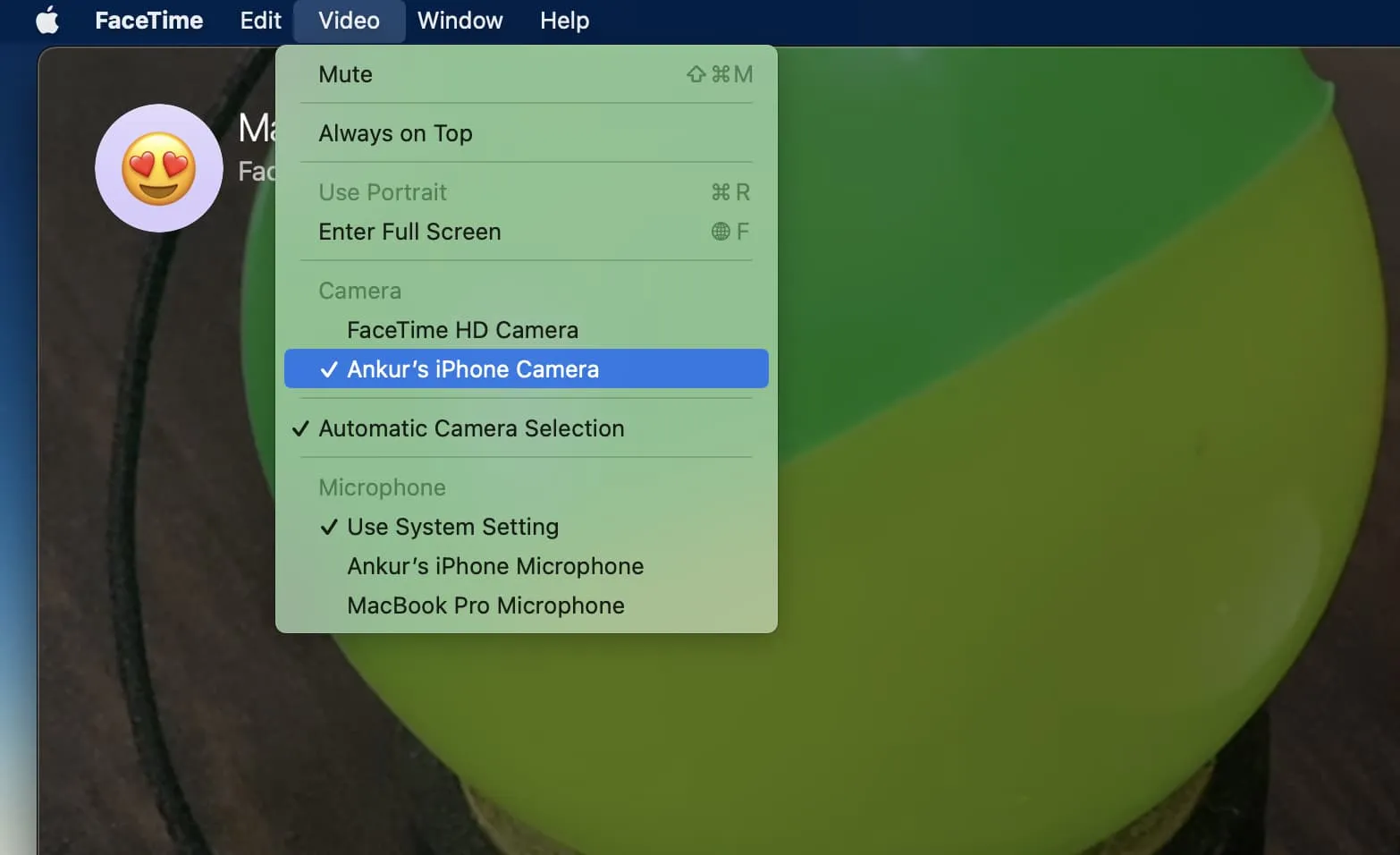Choose Enter Full Screen
Viewport: 1400px width, 855px height.
point(527,232)
